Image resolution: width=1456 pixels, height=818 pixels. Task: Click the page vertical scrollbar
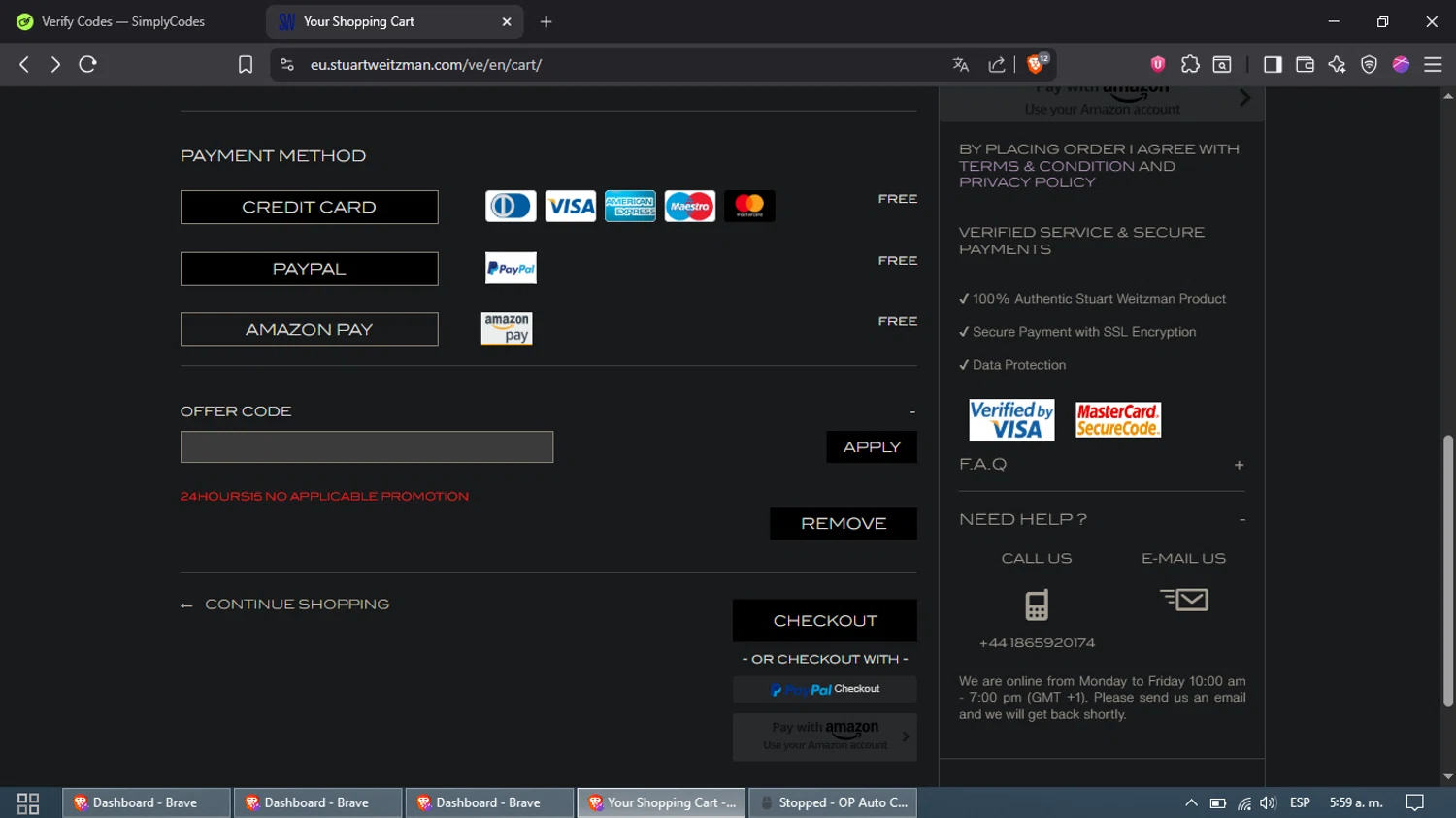pos(1448,571)
